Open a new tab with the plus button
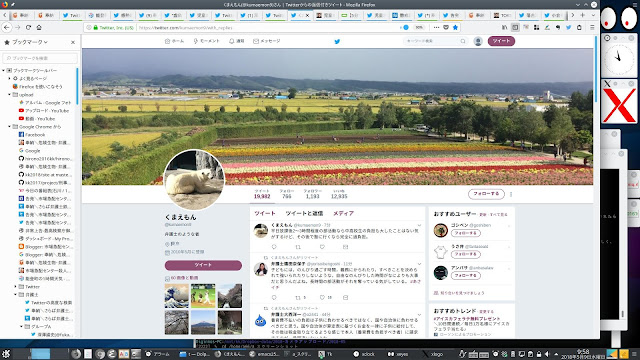The image size is (640, 360). (x=582, y=16)
